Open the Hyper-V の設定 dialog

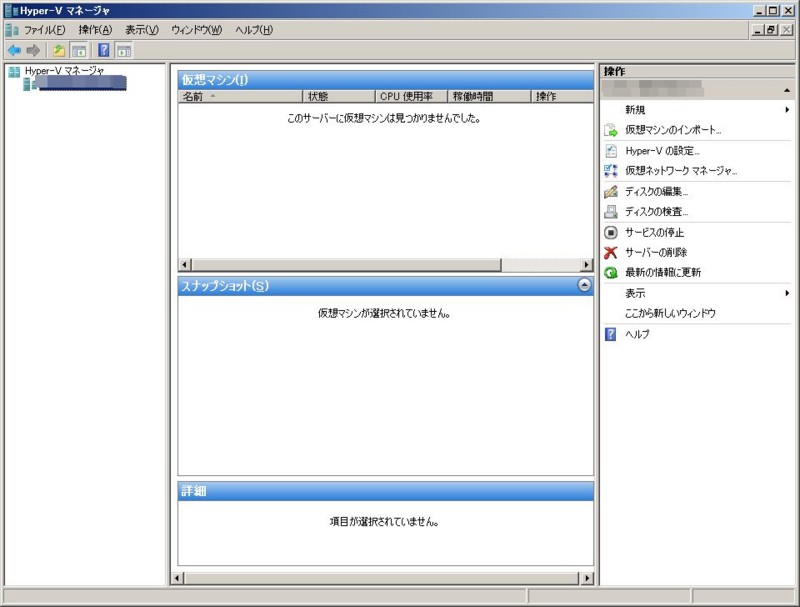click(x=666, y=151)
